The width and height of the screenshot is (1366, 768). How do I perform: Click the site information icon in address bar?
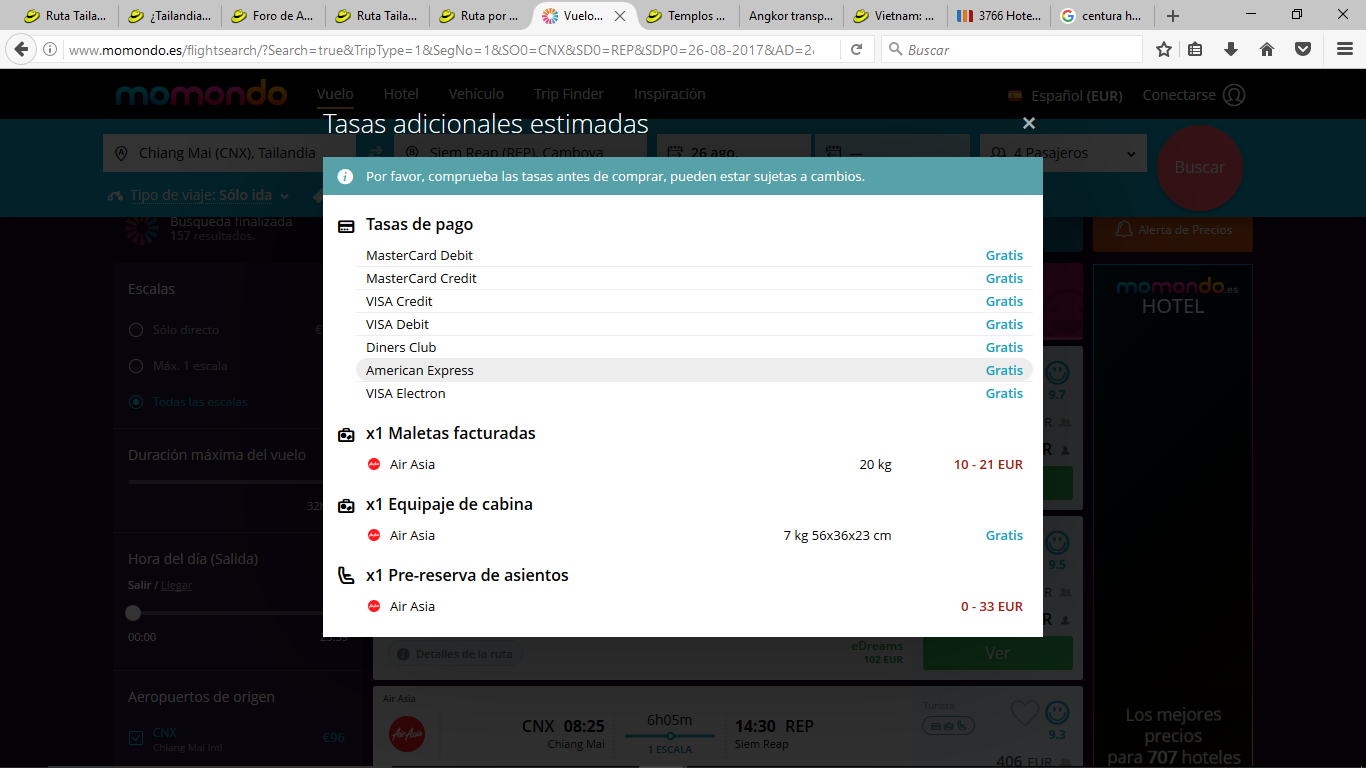[50, 49]
